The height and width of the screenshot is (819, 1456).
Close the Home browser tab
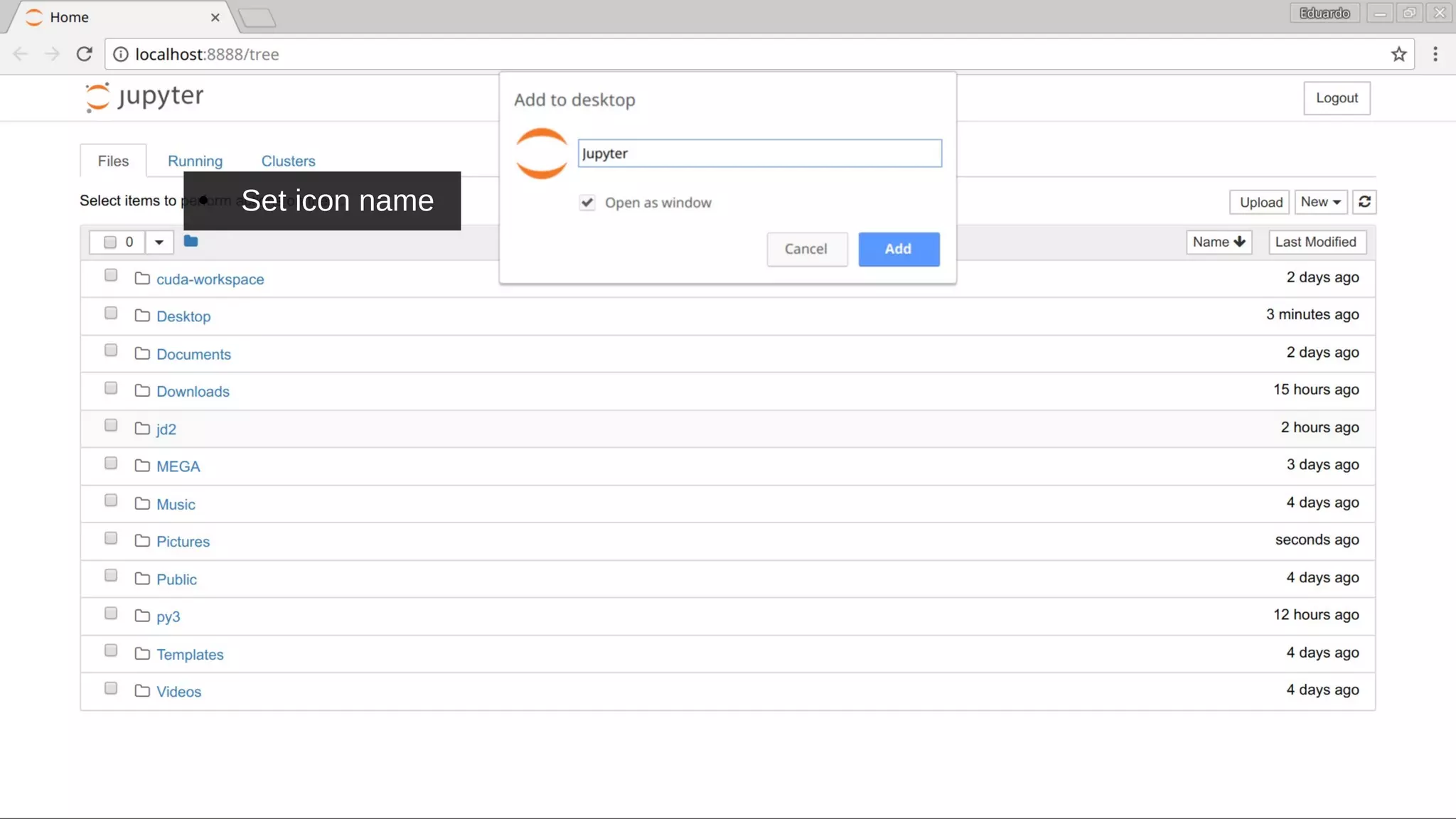[215, 17]
